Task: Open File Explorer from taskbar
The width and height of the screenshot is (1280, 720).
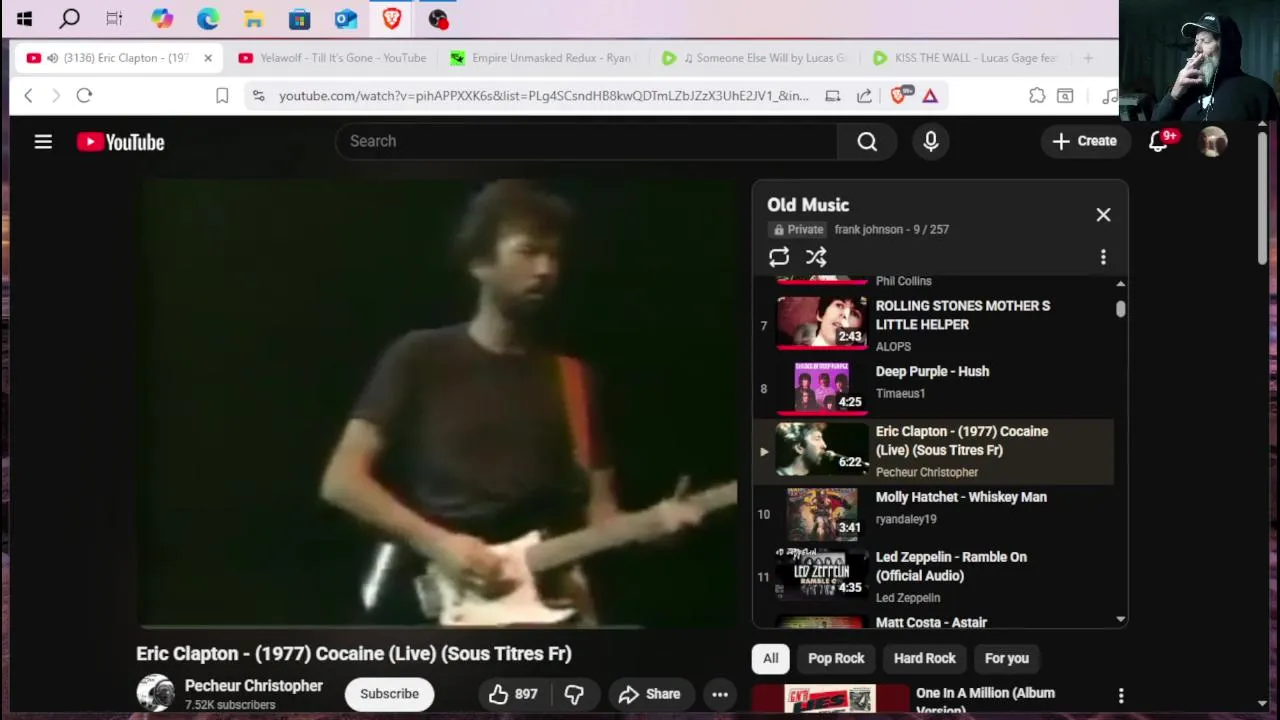Action: pos(254,18)
